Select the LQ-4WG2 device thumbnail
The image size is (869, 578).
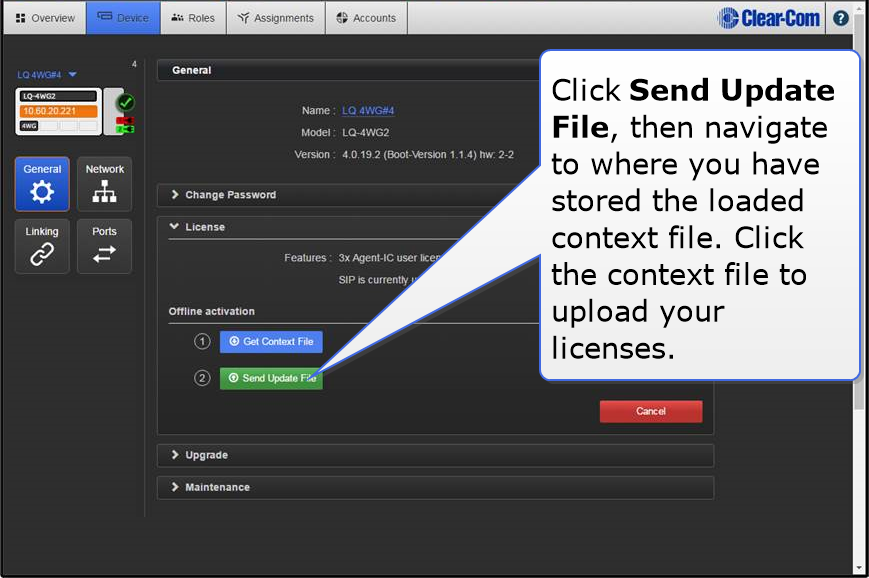point(58,111)
